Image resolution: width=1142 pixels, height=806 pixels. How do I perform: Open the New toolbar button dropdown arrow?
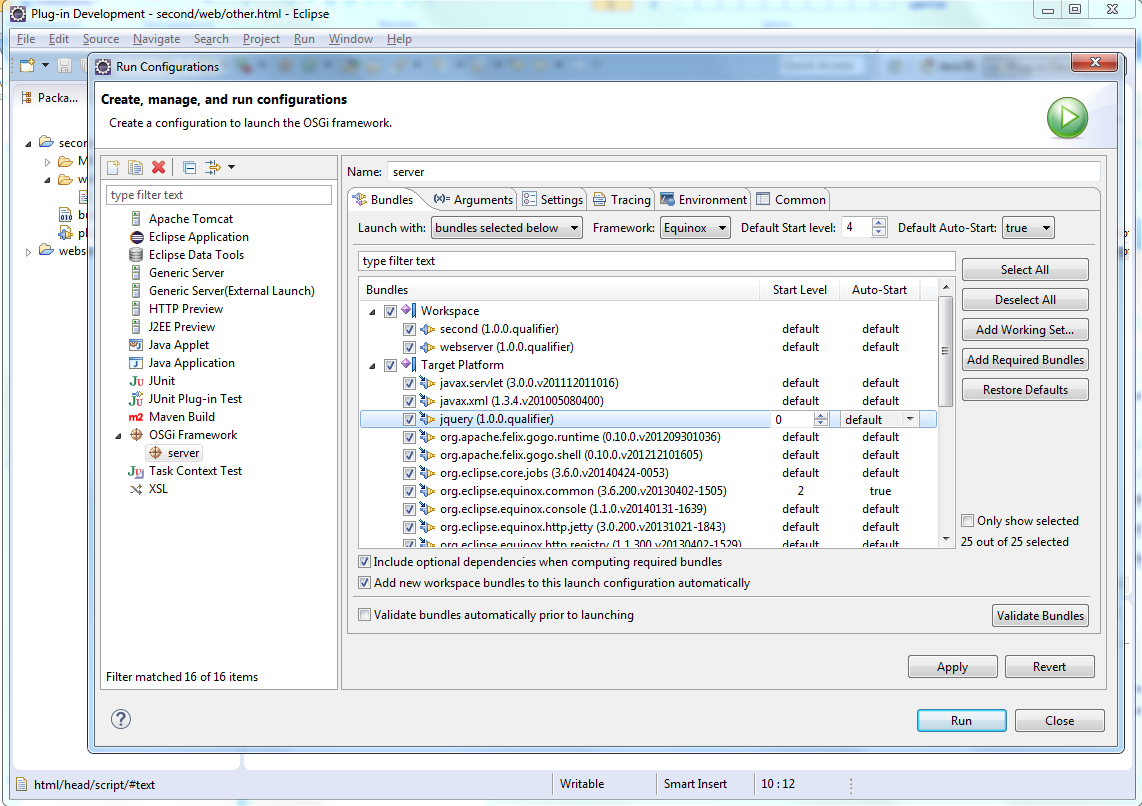(x=45, y=66)
